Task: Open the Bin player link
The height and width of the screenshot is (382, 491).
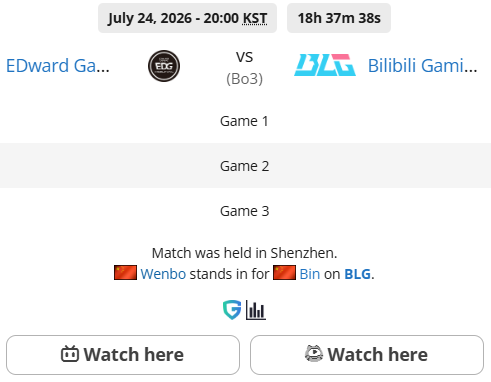Action: (310, 274)
